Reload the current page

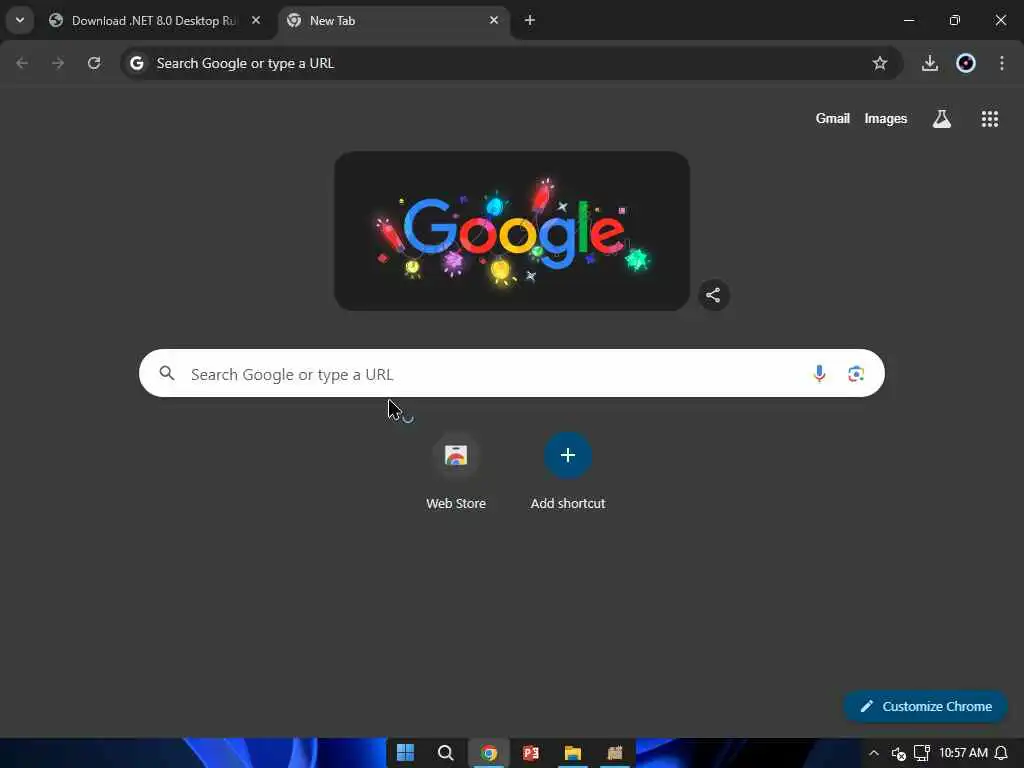94,63
